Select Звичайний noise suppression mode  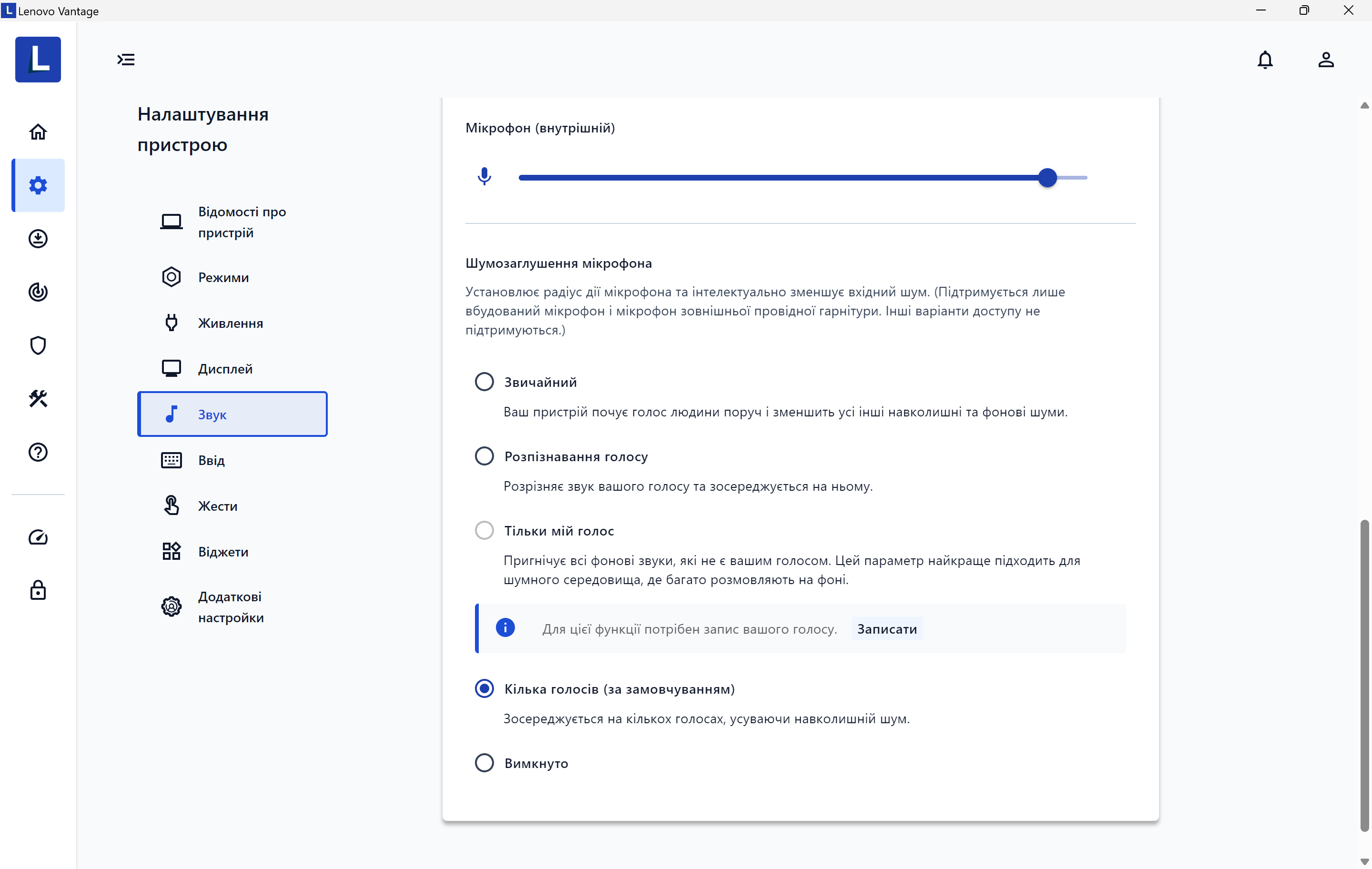(483, 382)
